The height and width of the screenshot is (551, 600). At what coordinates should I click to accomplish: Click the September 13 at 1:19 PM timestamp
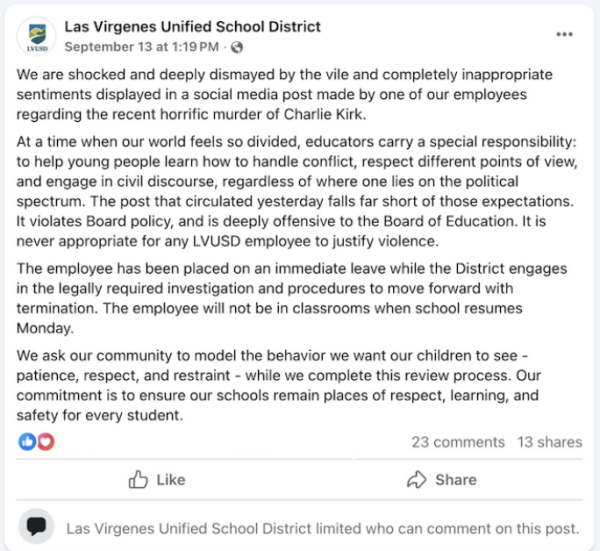tap(142, 47)
